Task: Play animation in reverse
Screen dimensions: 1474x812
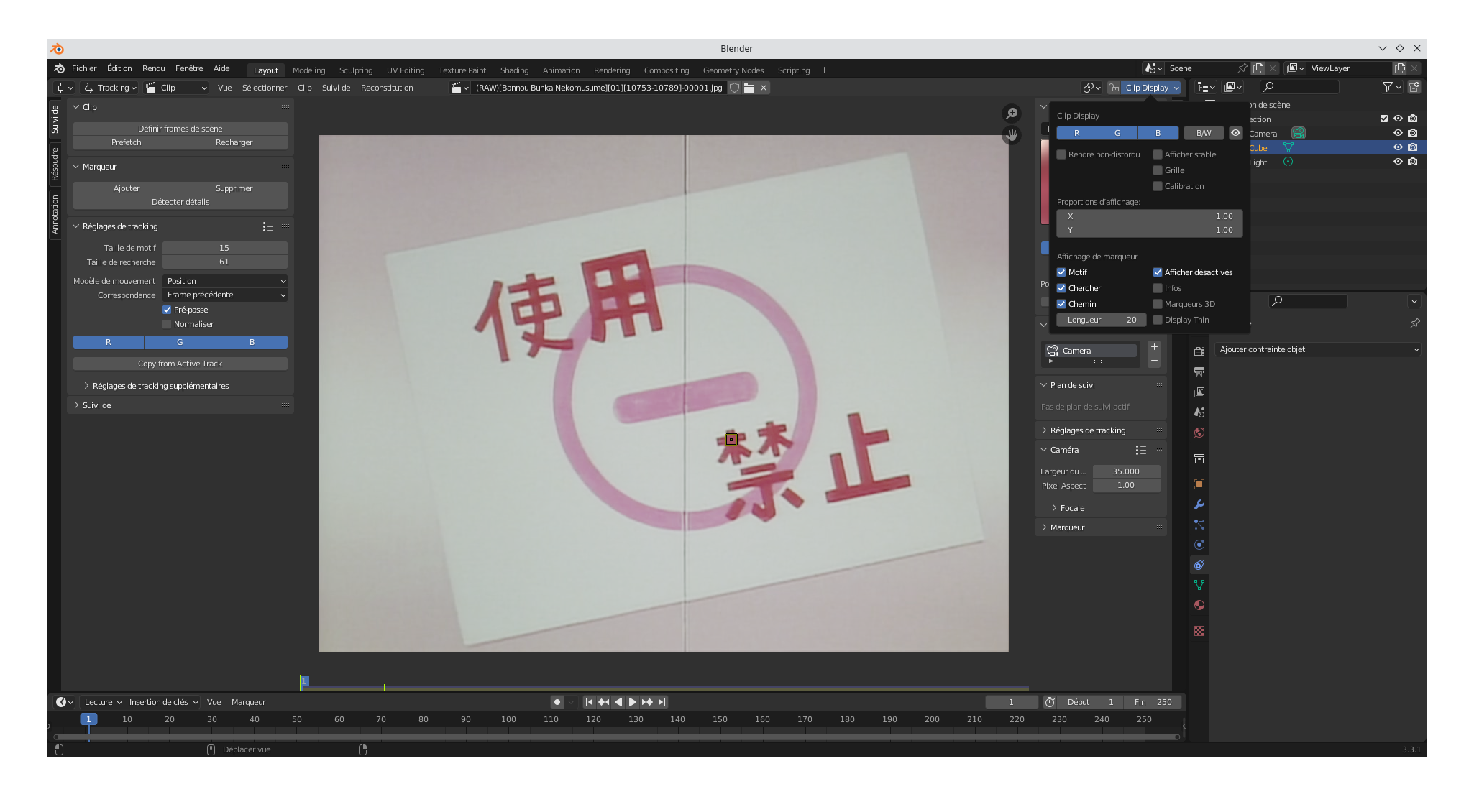Action: 618,702
